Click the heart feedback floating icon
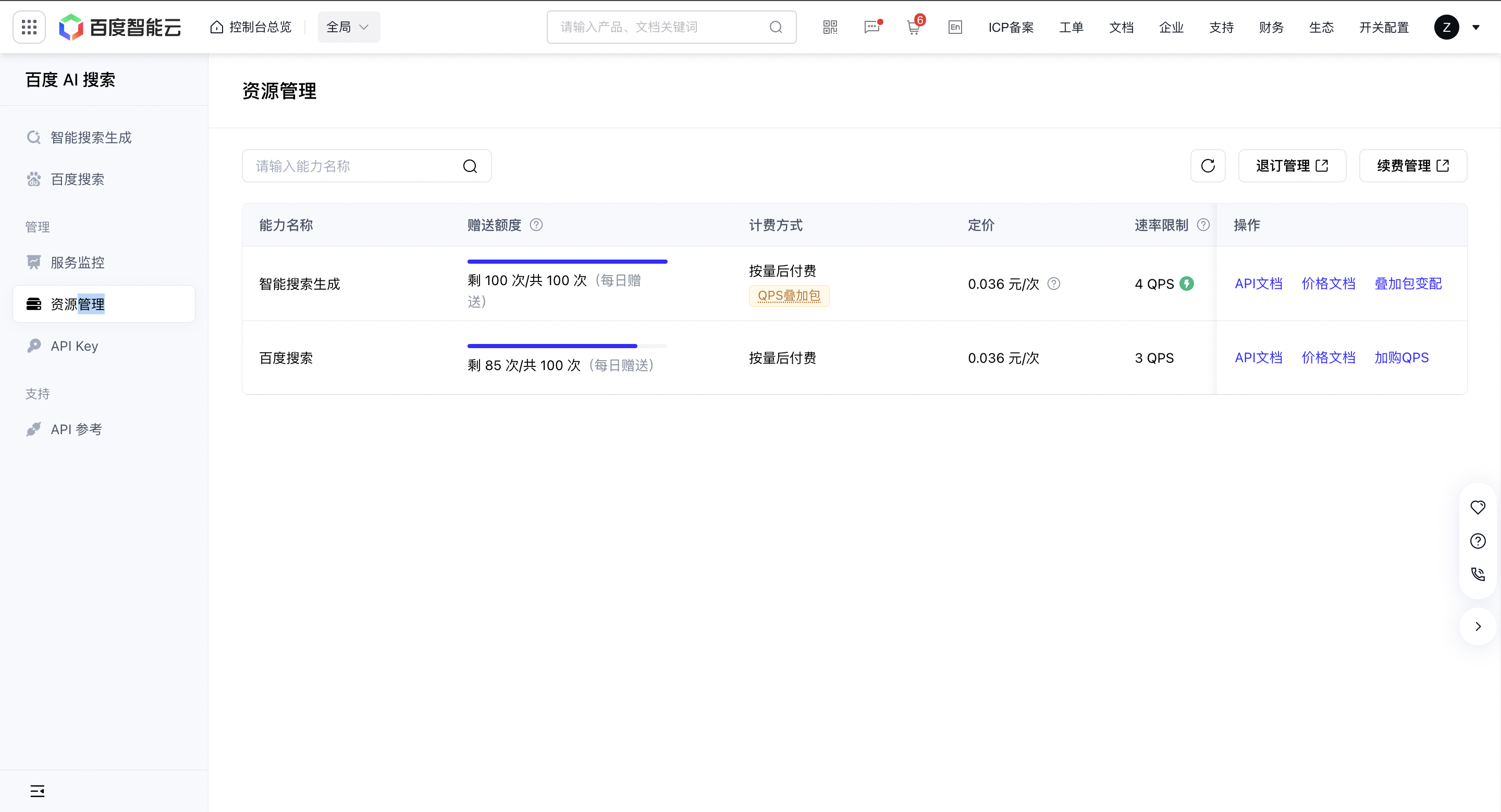The width and height of the screenshot is (1501, 812). [x=1477, y=507]
